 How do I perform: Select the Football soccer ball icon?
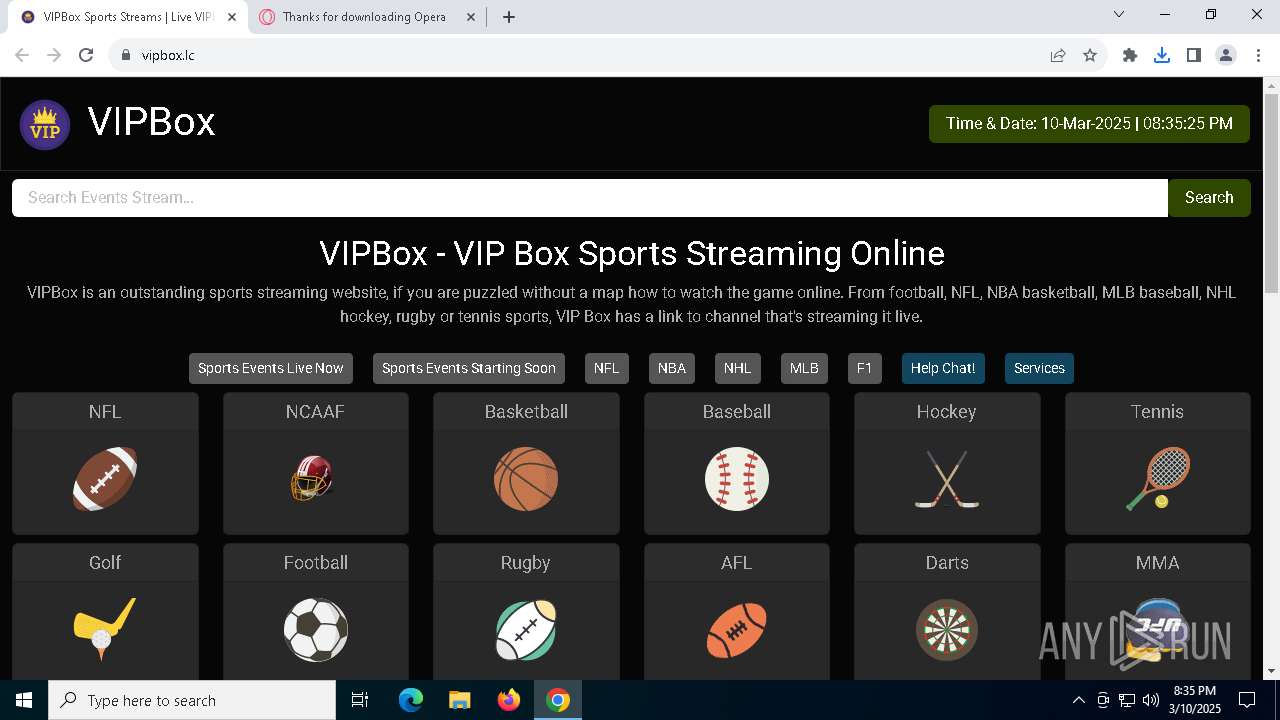[316, 630]
